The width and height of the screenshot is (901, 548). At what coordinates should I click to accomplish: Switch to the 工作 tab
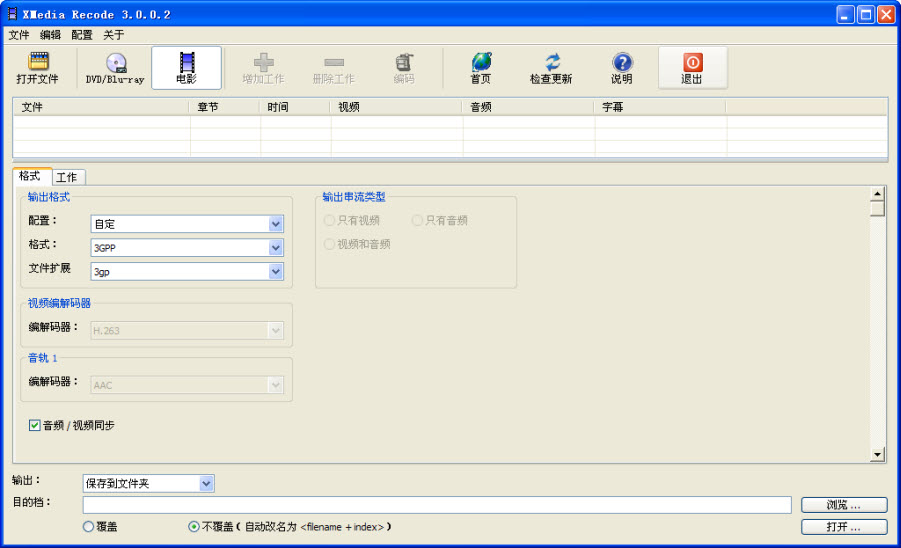(x=67, y=177)
